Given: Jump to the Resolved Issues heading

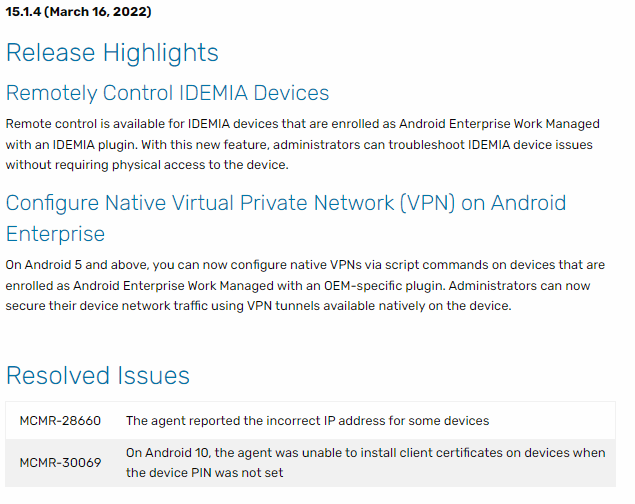Looking at the screenshot, I should click(x=97, y=375).
